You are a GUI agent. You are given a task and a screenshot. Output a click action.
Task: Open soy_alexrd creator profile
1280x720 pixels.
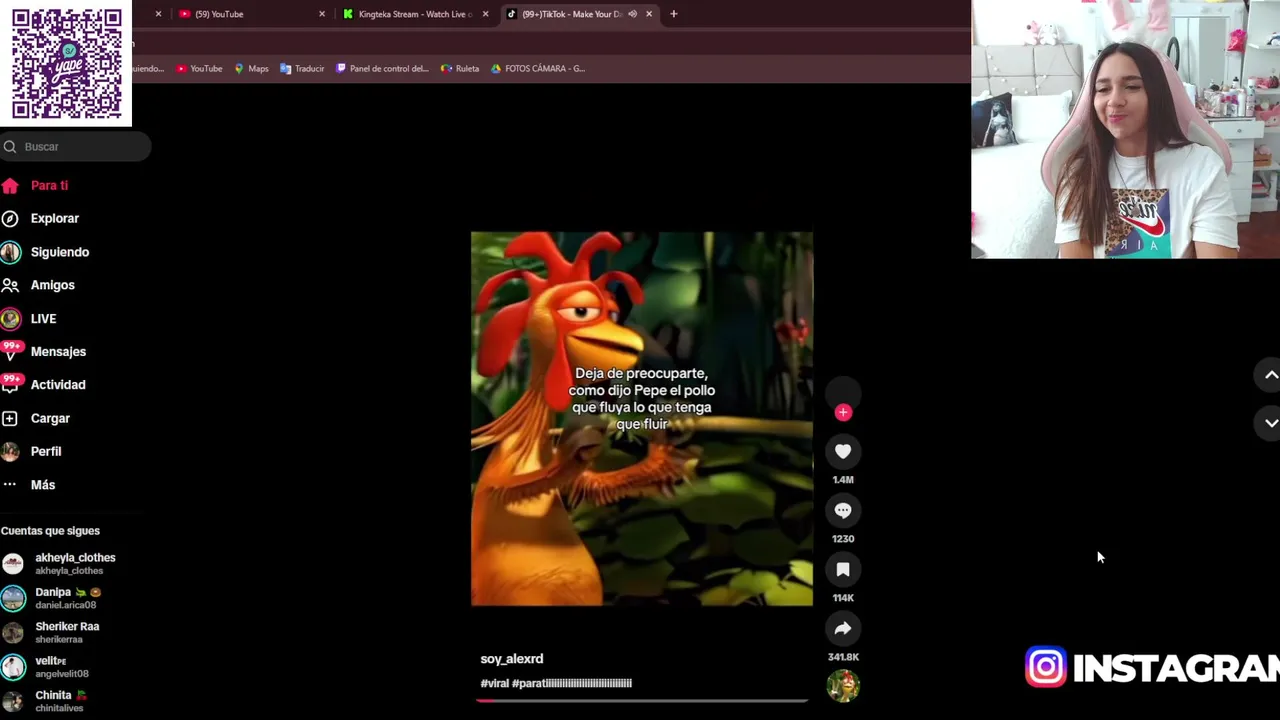pyautogui.click(x=512, y=659)
